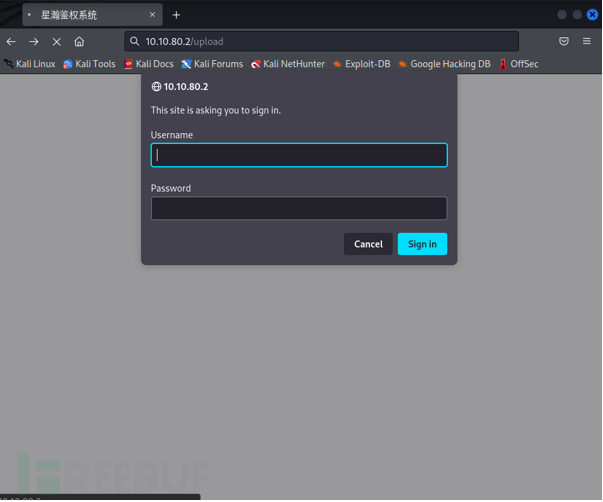Open the Firefox application menu
The width and height of the screenshot is (603, 502).
pos(586,41)
